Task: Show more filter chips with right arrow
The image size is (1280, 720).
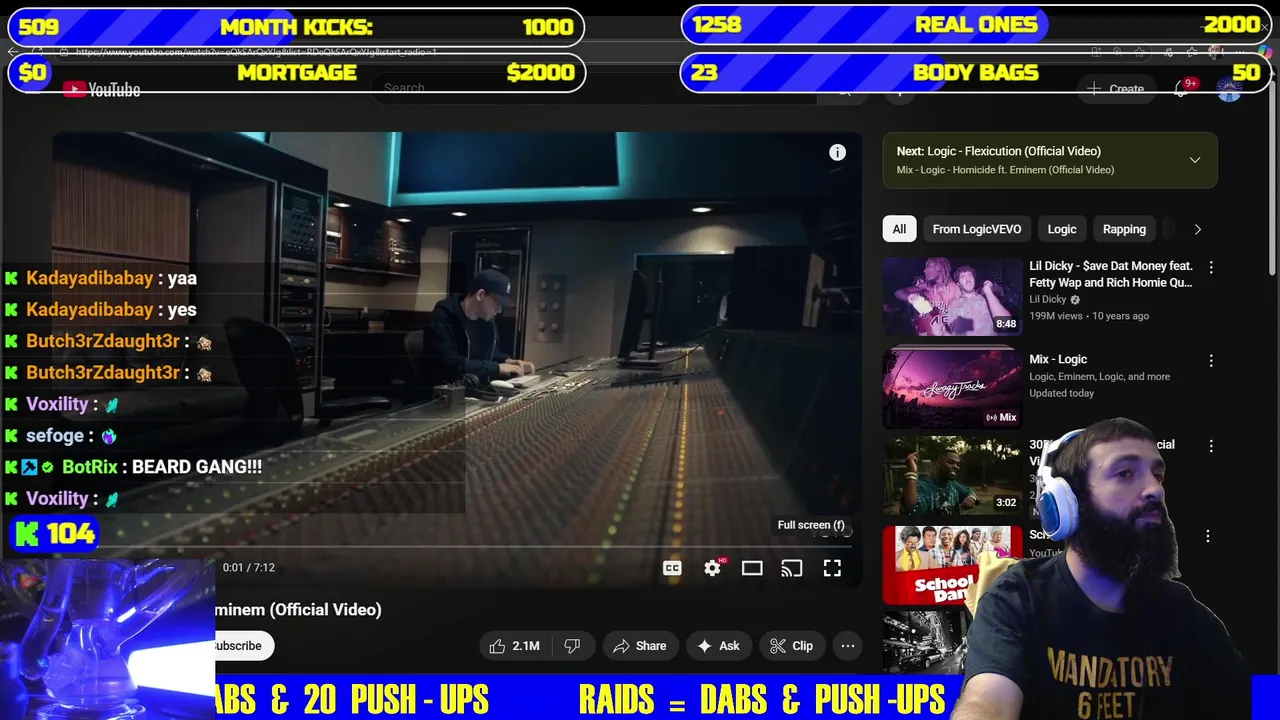Action: [1198, 229]
